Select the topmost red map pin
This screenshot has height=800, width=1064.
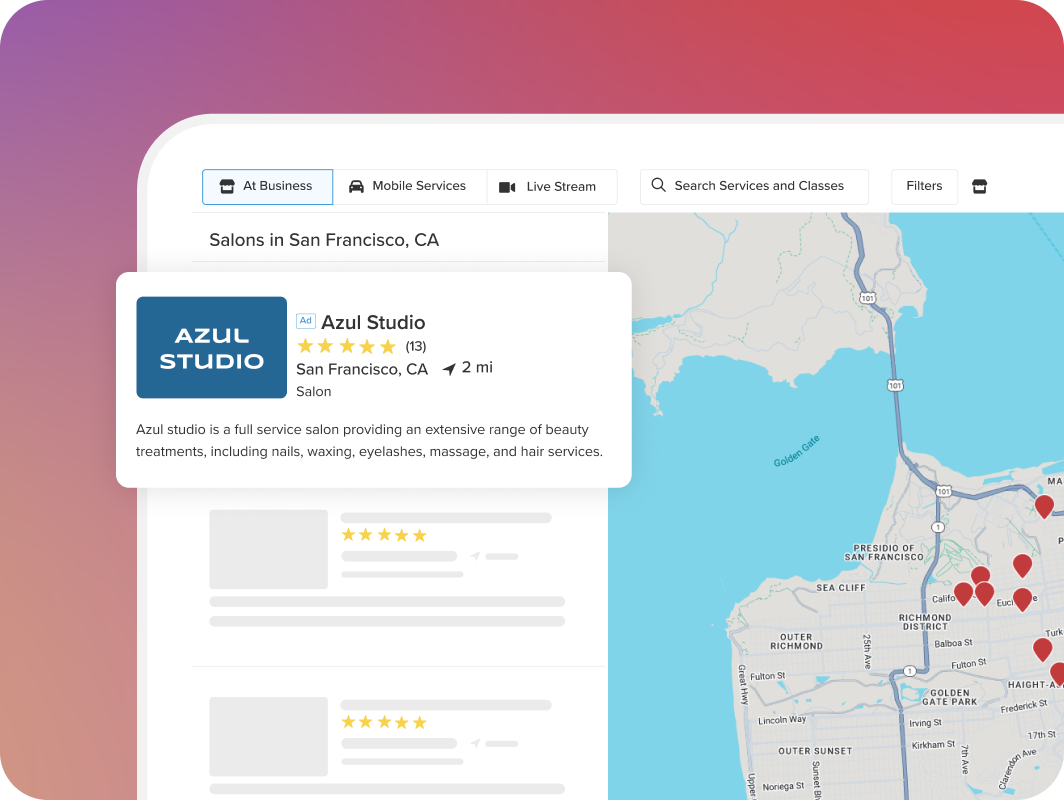[1043, 505]
